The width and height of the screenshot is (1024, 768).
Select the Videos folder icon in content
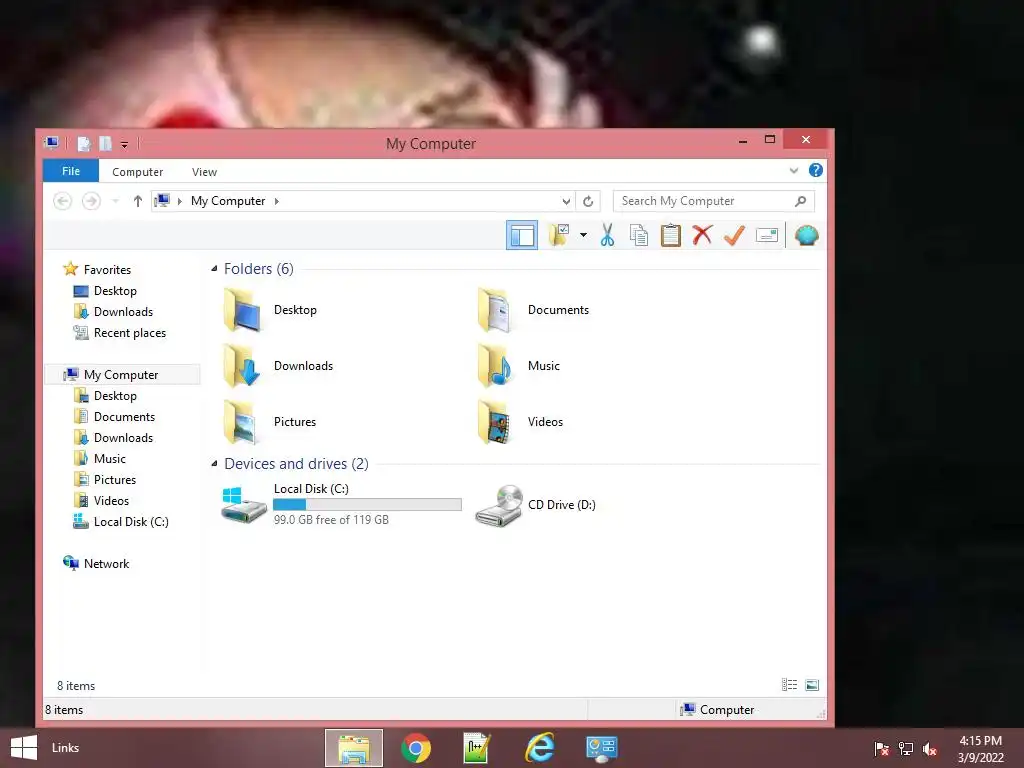(x=495, y=422)
